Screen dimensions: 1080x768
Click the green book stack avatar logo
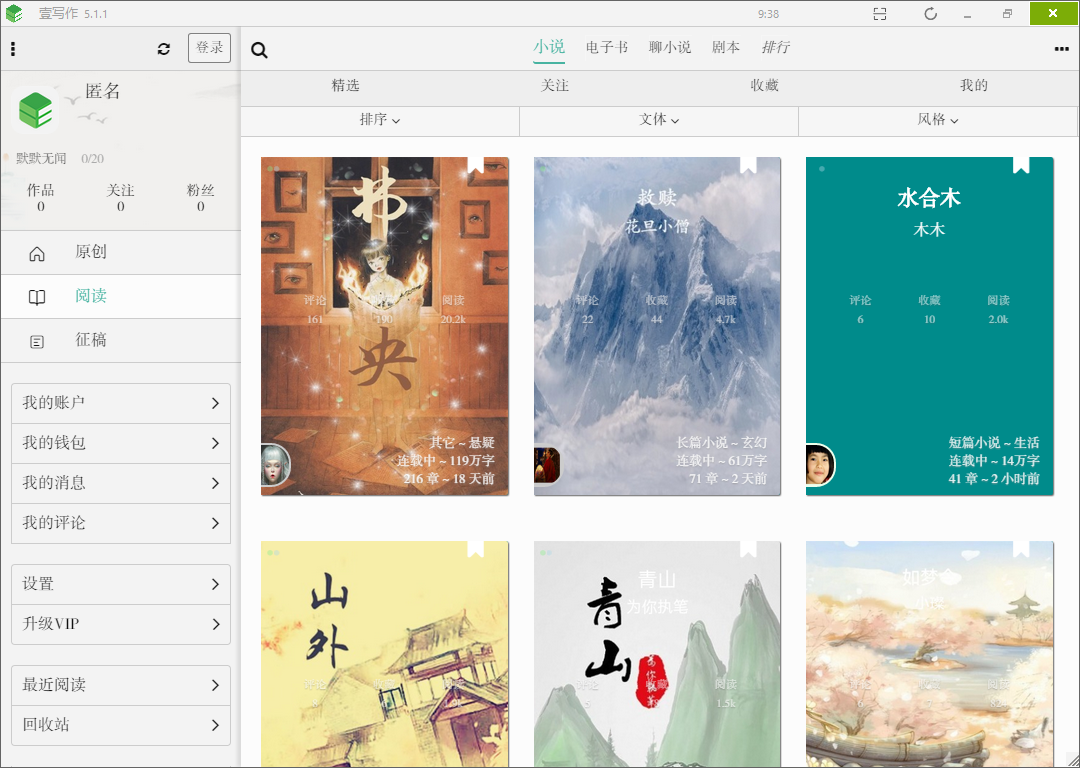36,109
